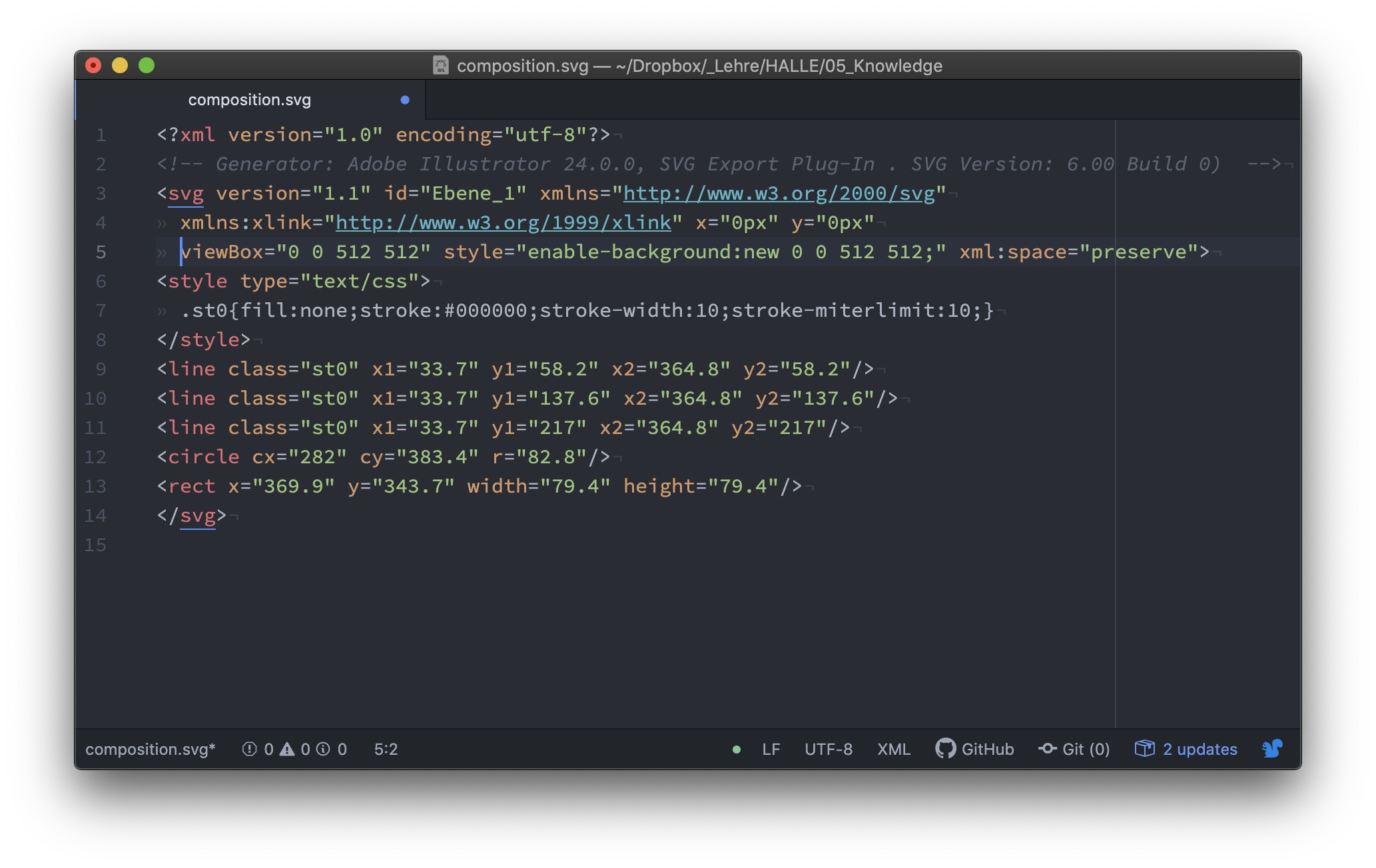Click encoding="utf-8" in XML declaration
The height and width of the screenshot is (868, 1376).
tap(492, 134)
